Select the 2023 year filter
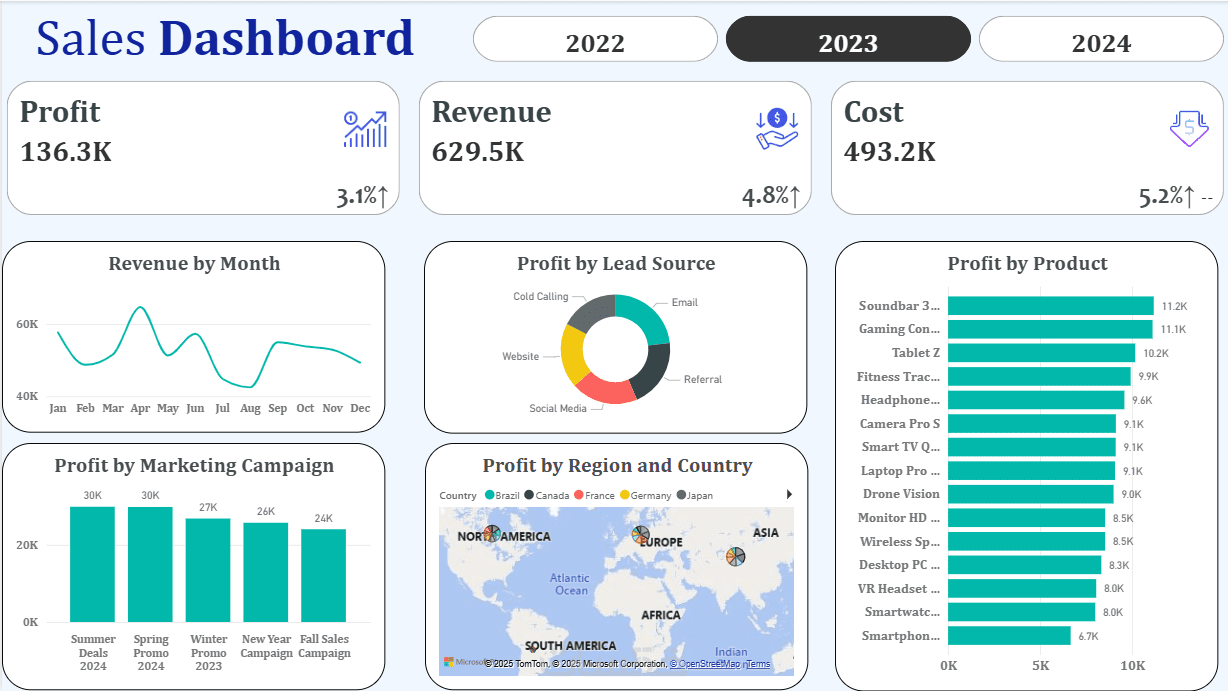The image size is (1228, 691). click(848, 39)
